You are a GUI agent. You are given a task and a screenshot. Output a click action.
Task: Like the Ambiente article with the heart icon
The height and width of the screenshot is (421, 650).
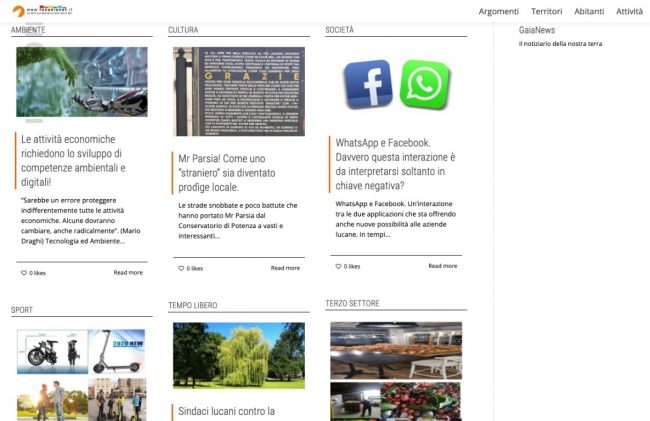click(x=24, y=273)
